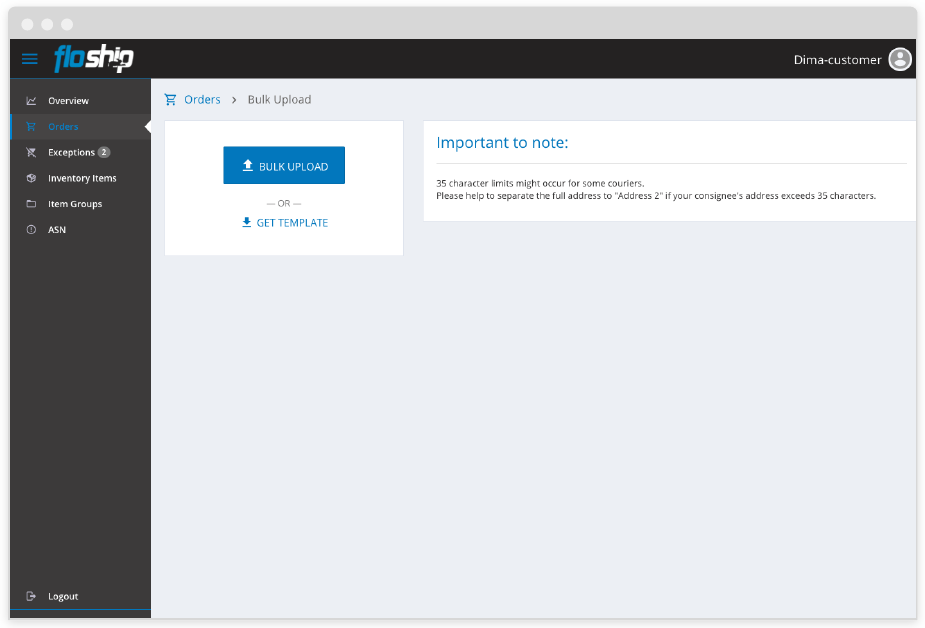Image resolution: width=925 pixels, height=628 pixels.
Task: Open the Exceptions sidebar item
Action: [x=71, y=153]
